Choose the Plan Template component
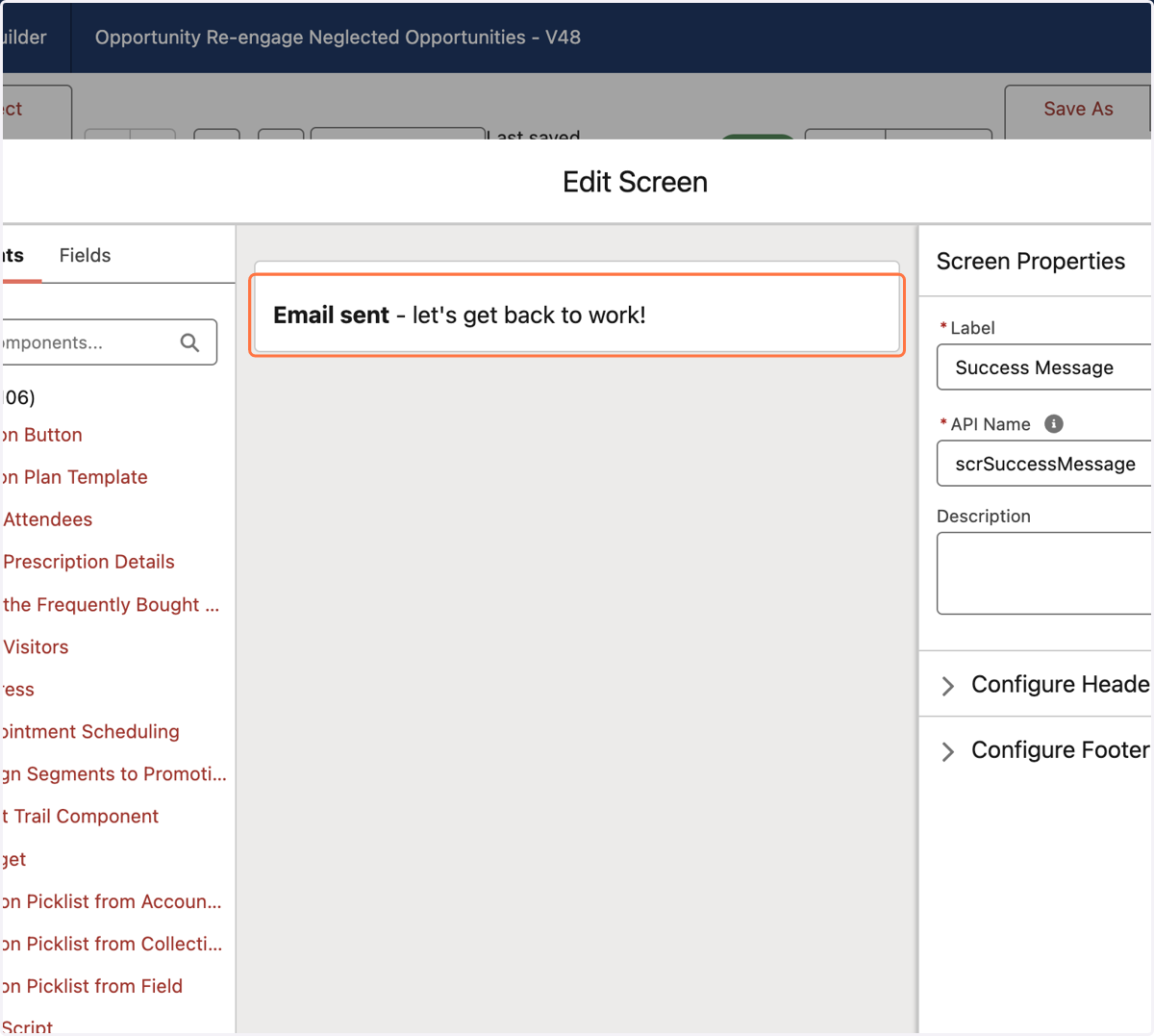The height and width of the screenshot is (1036, 1154). (x=75, y=477)
